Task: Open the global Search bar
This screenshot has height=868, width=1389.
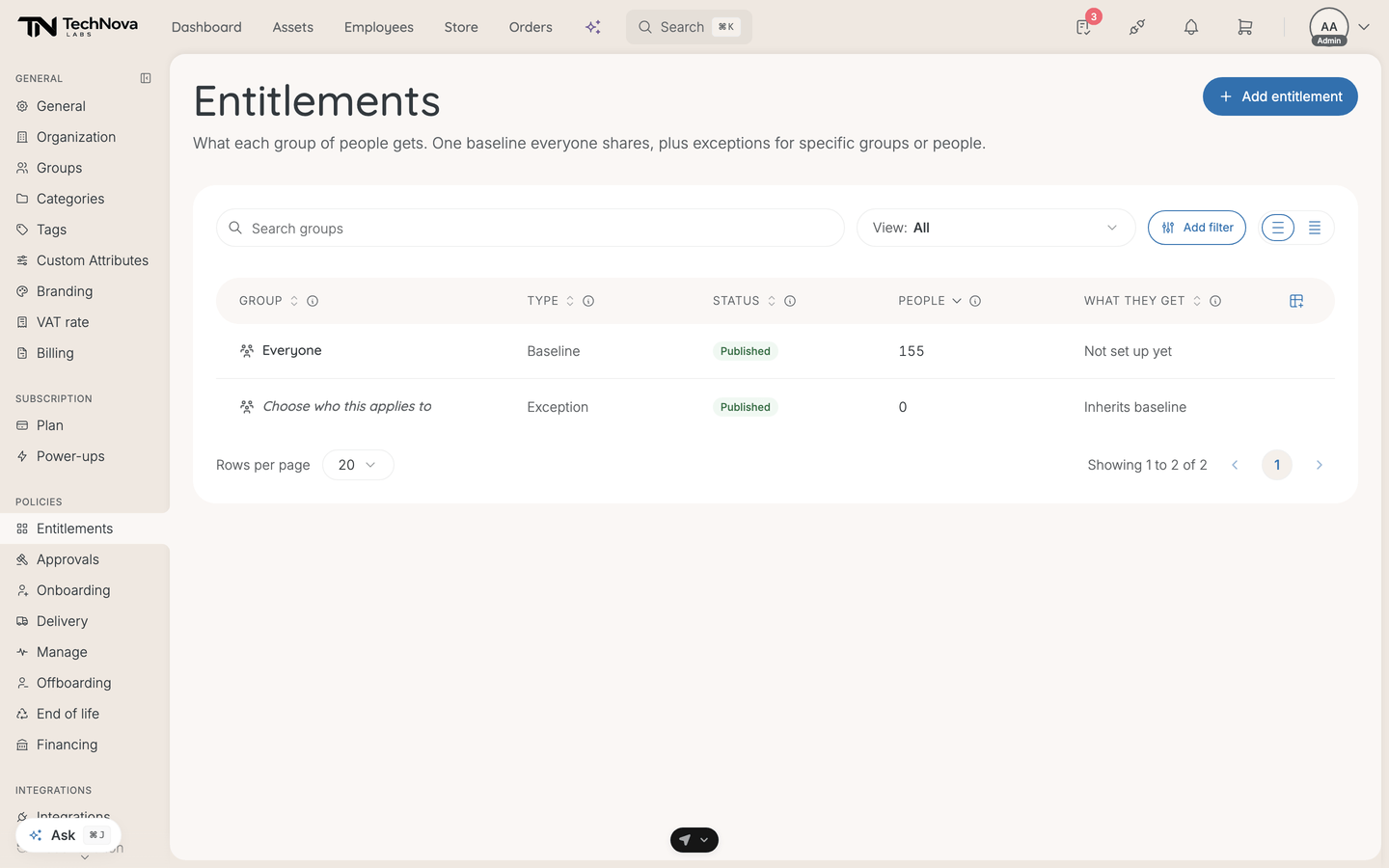Action: pyautogui.click(x=689, y=27)
